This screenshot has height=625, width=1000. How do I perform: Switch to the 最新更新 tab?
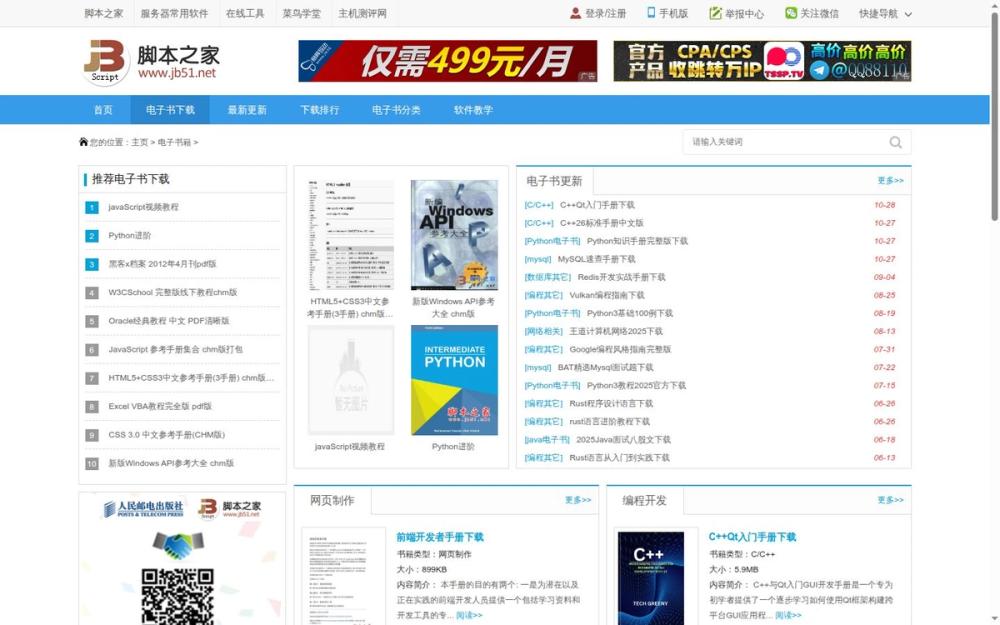pyautogui.click(x=246, y=110)
